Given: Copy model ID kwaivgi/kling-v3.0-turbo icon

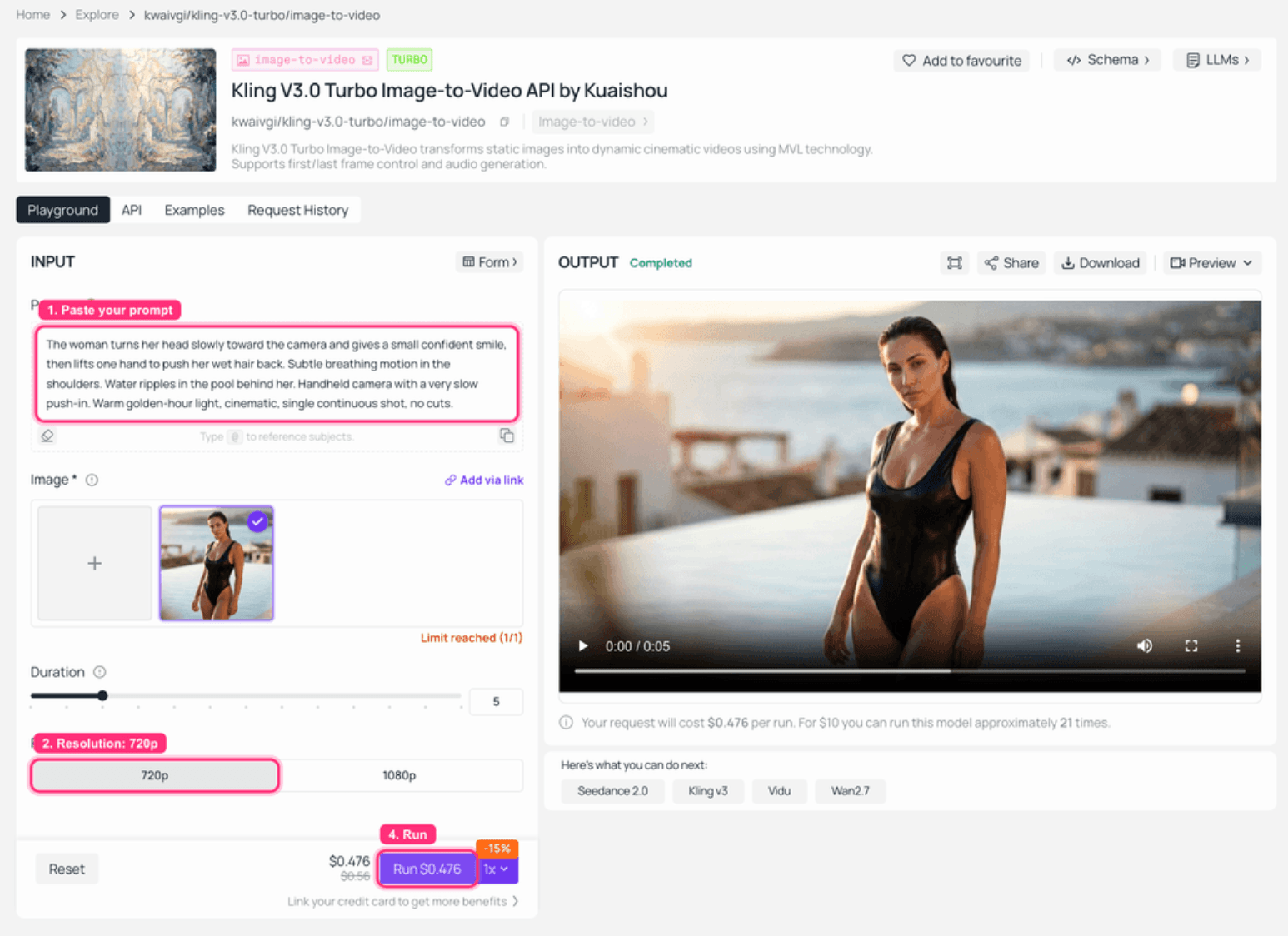Looking at the screenshot, I should (x=504, y=122).
